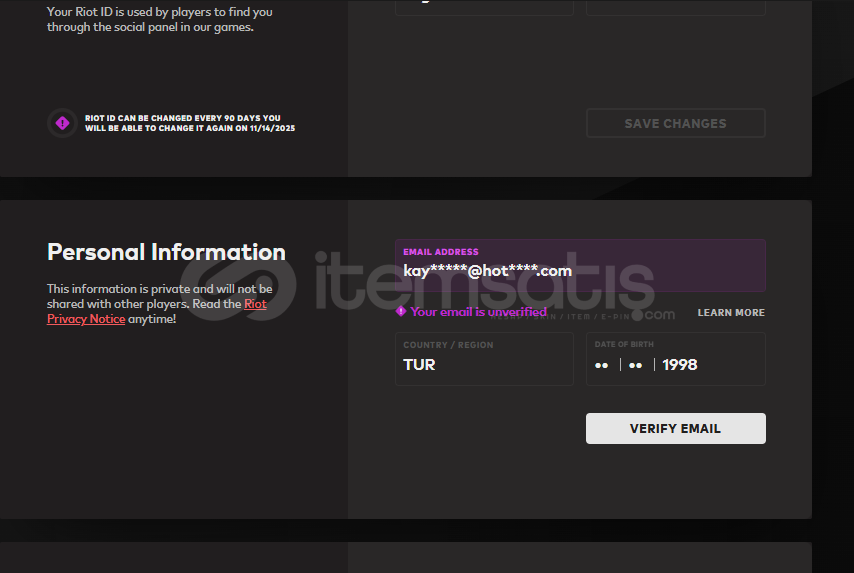Viewport: 854px width, 573px height.
Task: Click the 'This information is private' description
Action: click(160, 303)
